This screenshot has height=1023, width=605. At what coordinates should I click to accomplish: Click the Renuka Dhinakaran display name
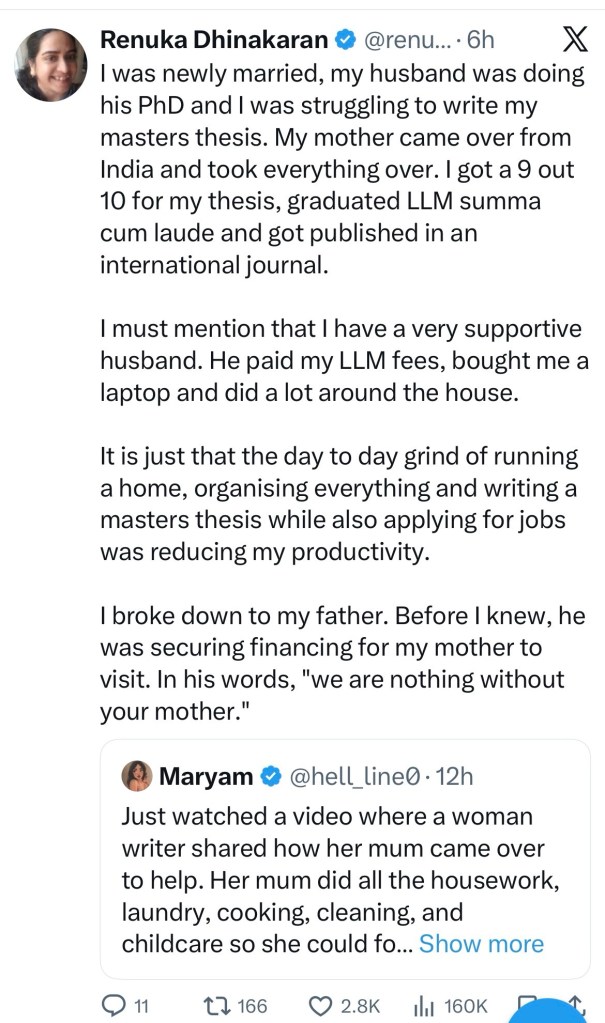214,41
